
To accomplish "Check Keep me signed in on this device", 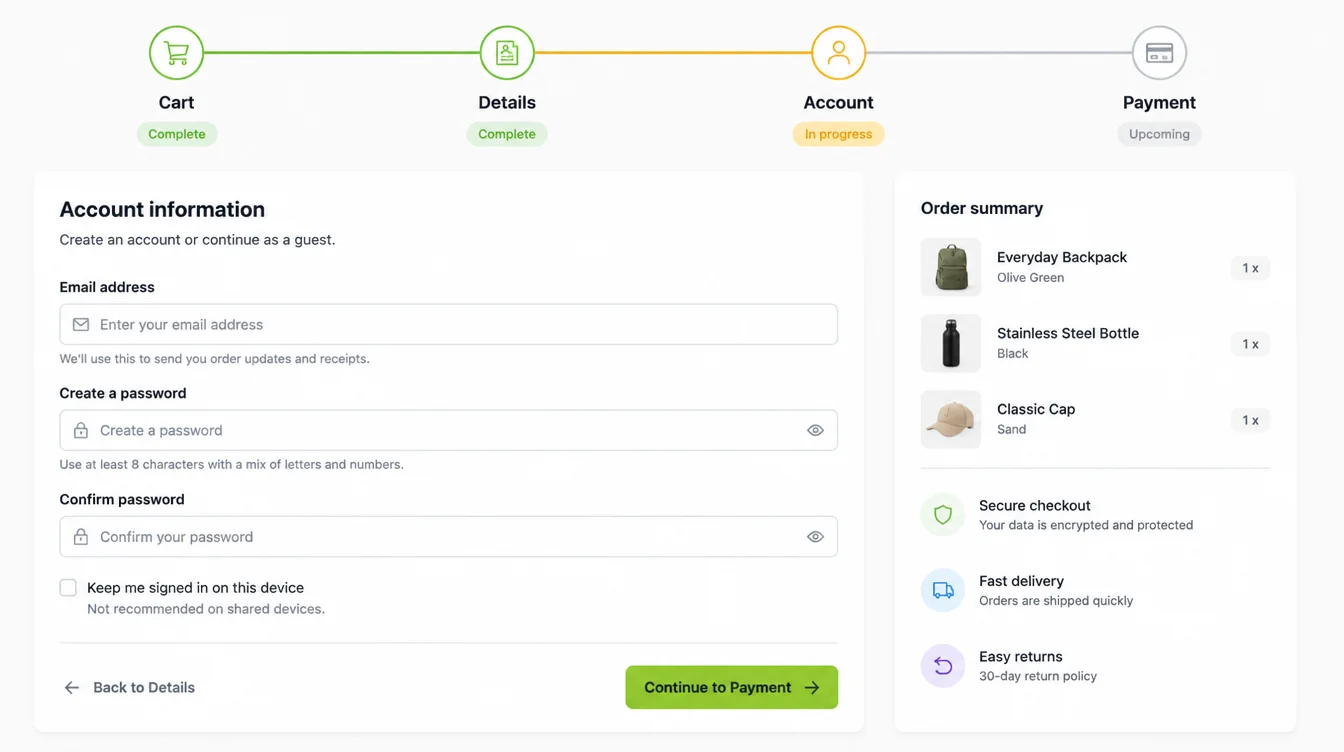I will (x=68, y=588).
